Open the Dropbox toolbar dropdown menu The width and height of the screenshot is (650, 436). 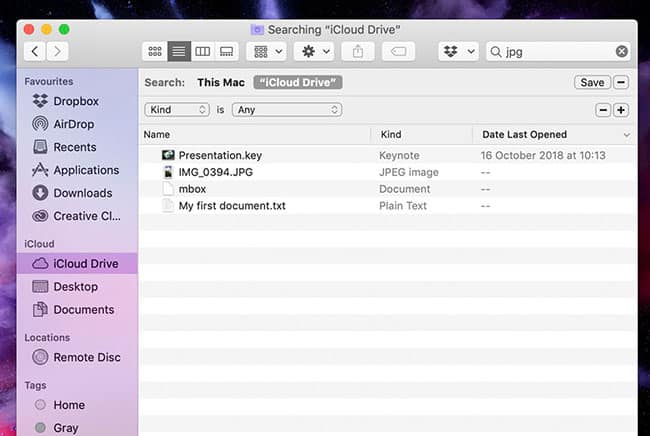coord(457,51)
